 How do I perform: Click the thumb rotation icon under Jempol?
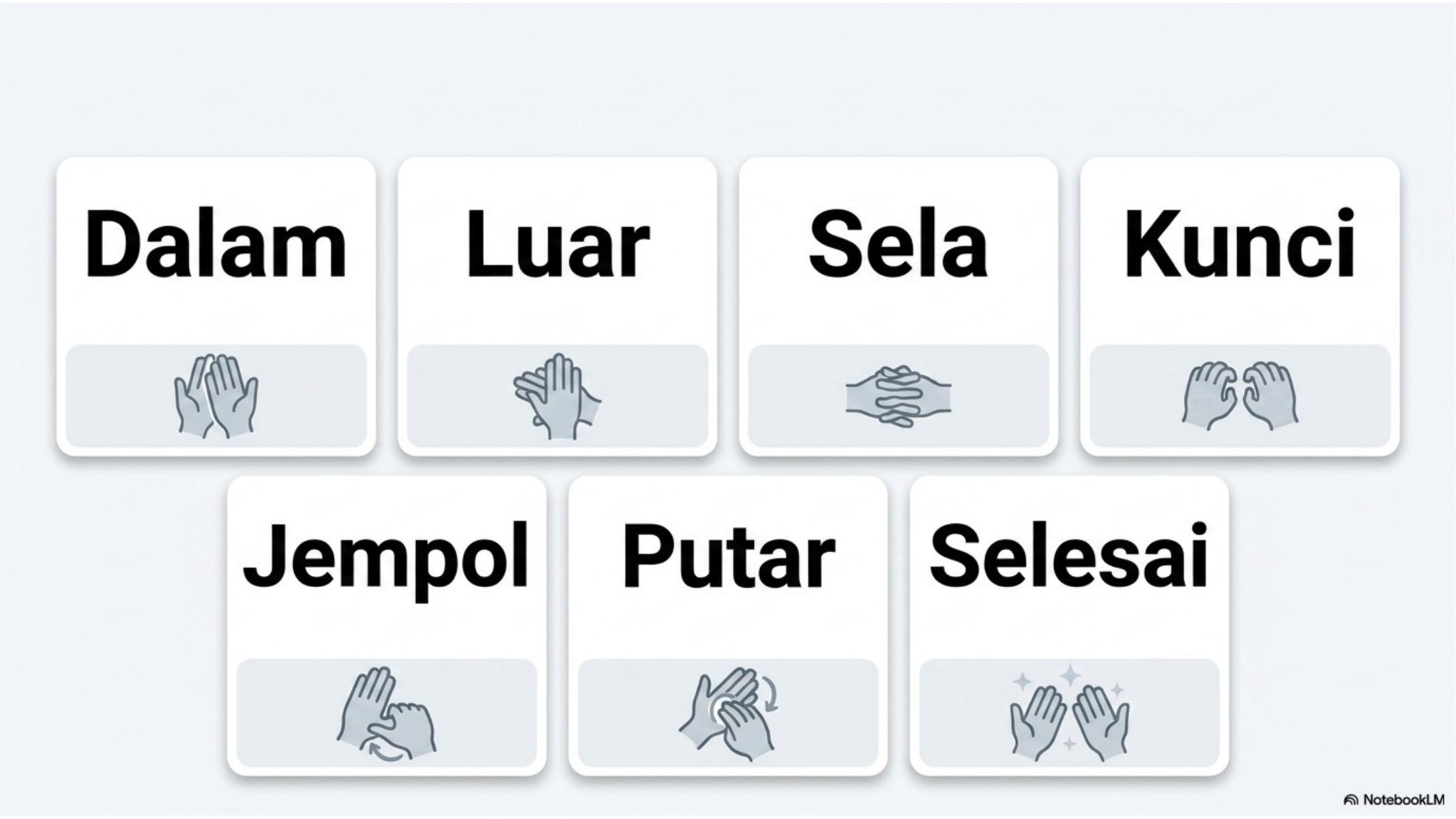point(386,714)
